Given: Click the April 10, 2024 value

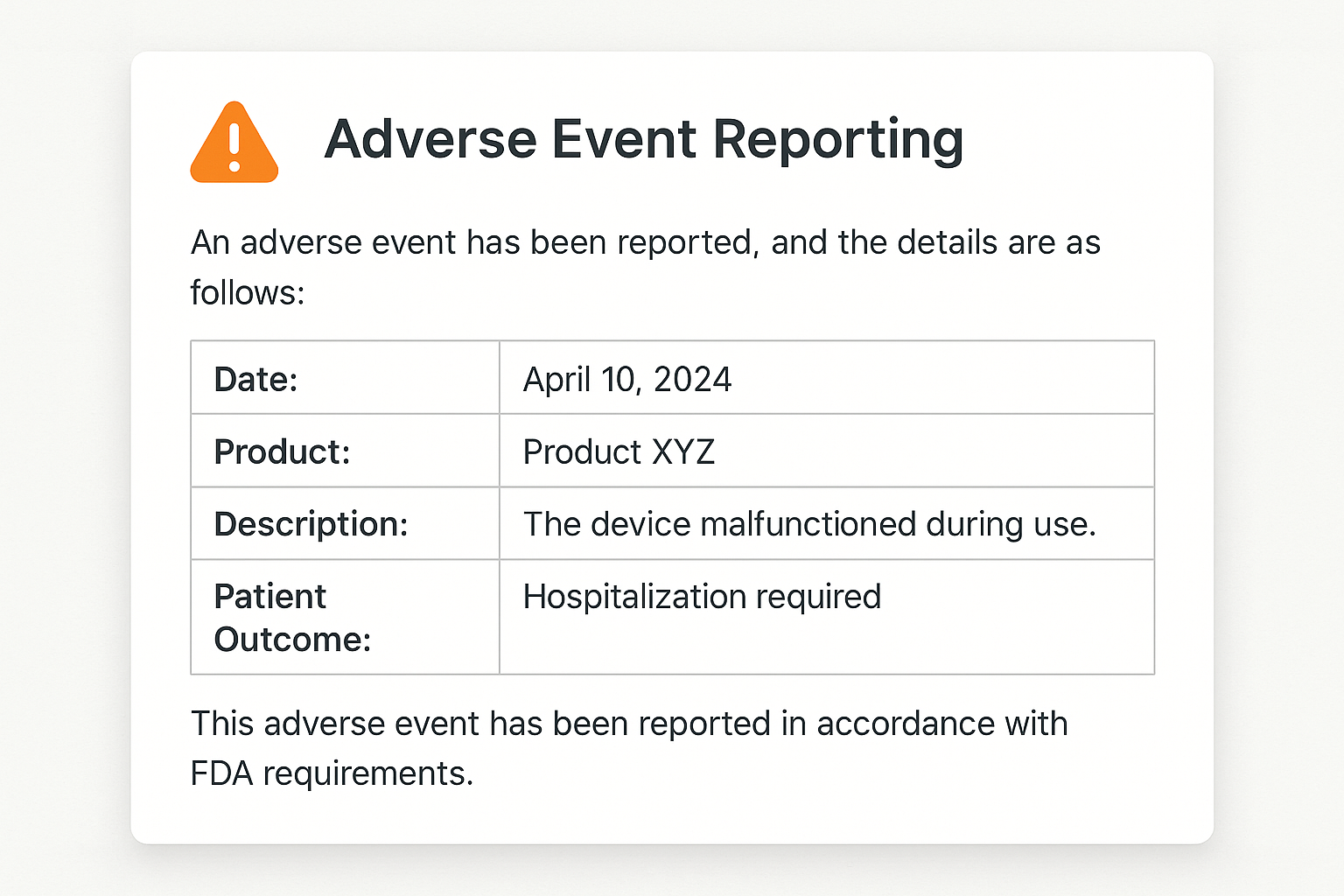Looking at the screenshot, I should (626, 379).
